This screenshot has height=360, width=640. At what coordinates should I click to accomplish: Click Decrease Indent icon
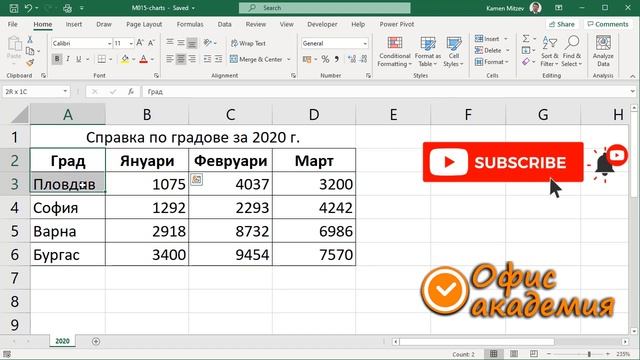pyautogui.click(x=207, y=59)
